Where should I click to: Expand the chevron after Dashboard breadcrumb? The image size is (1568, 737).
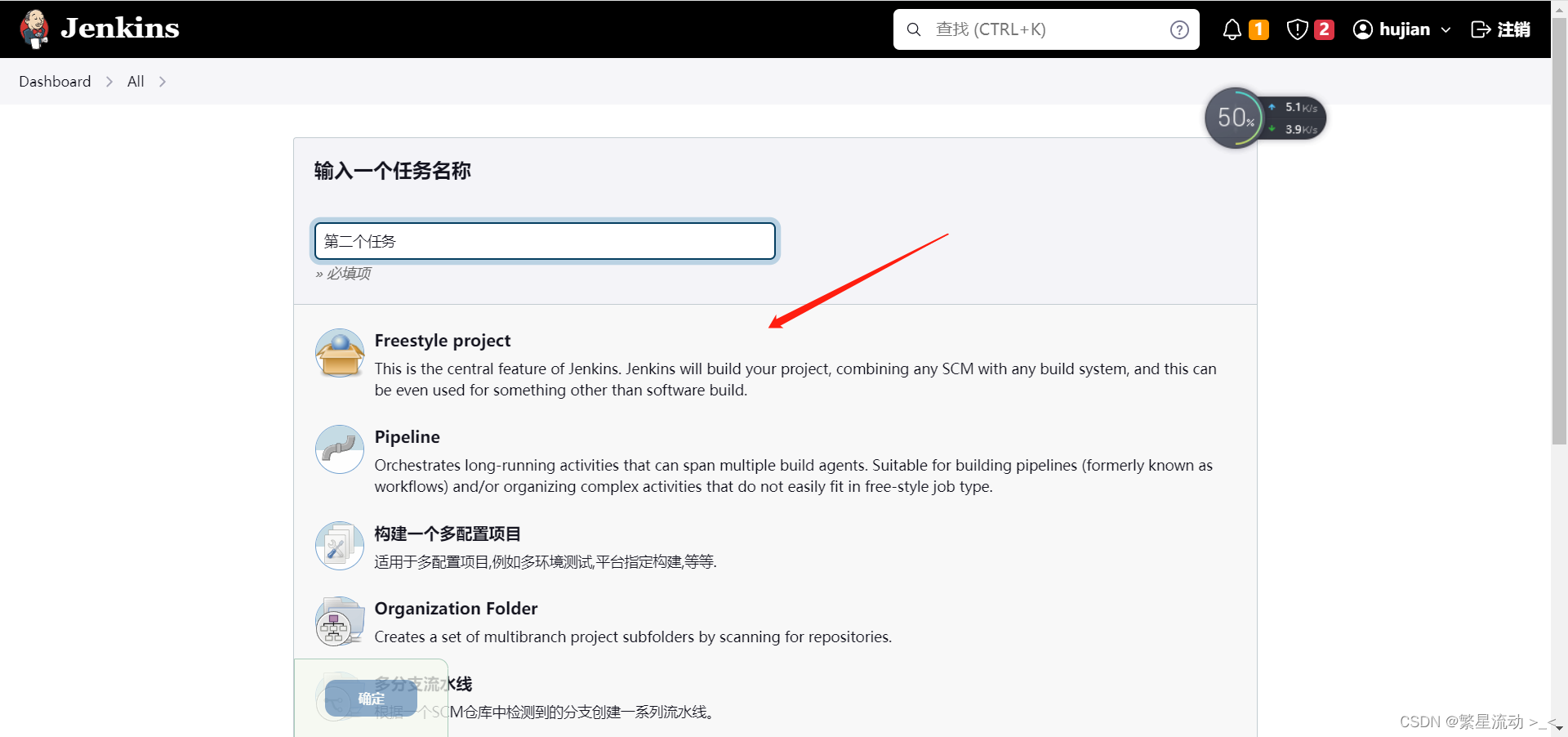(x=109, y=82)
